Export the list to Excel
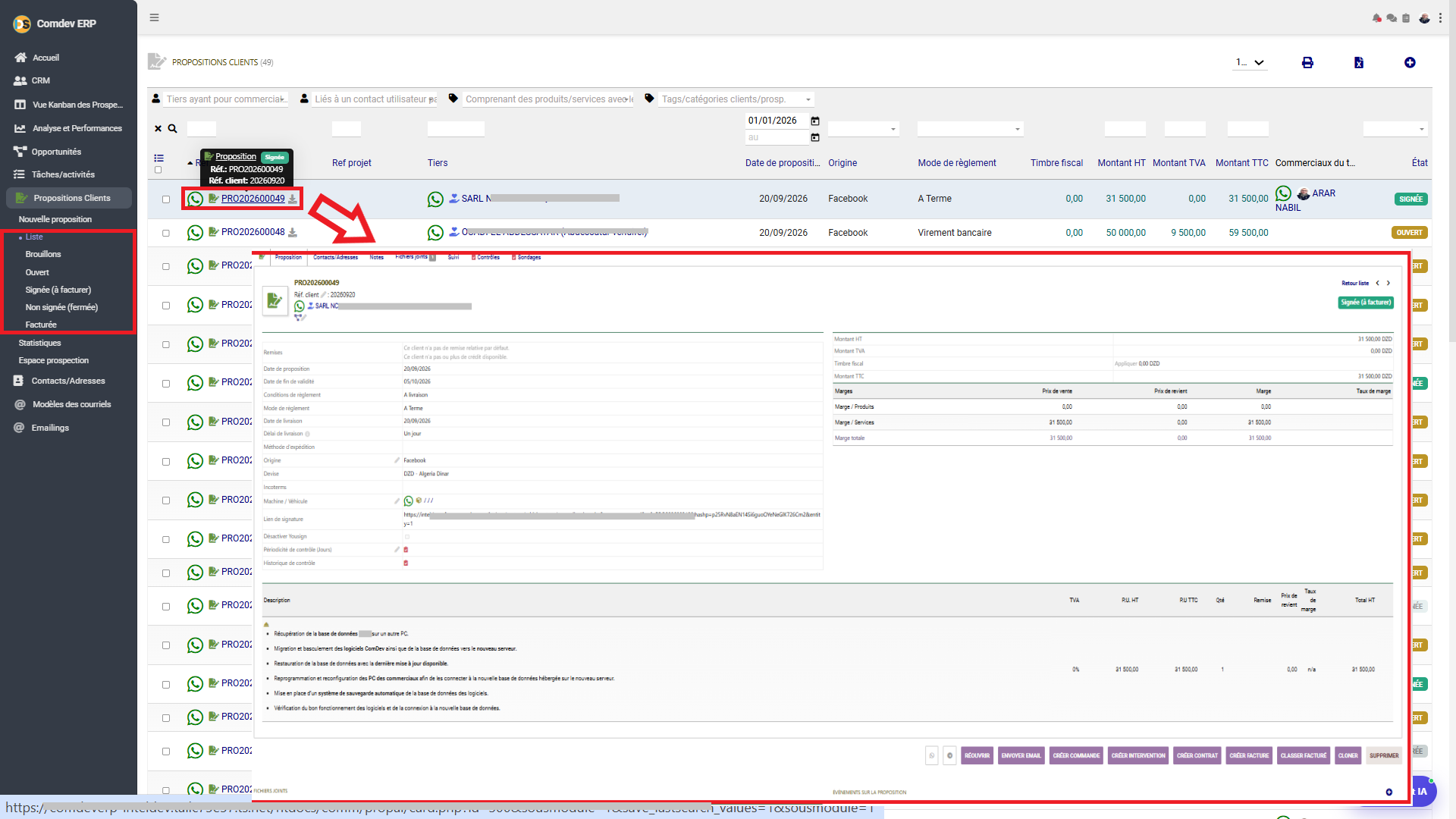 tap(1359, 63)
